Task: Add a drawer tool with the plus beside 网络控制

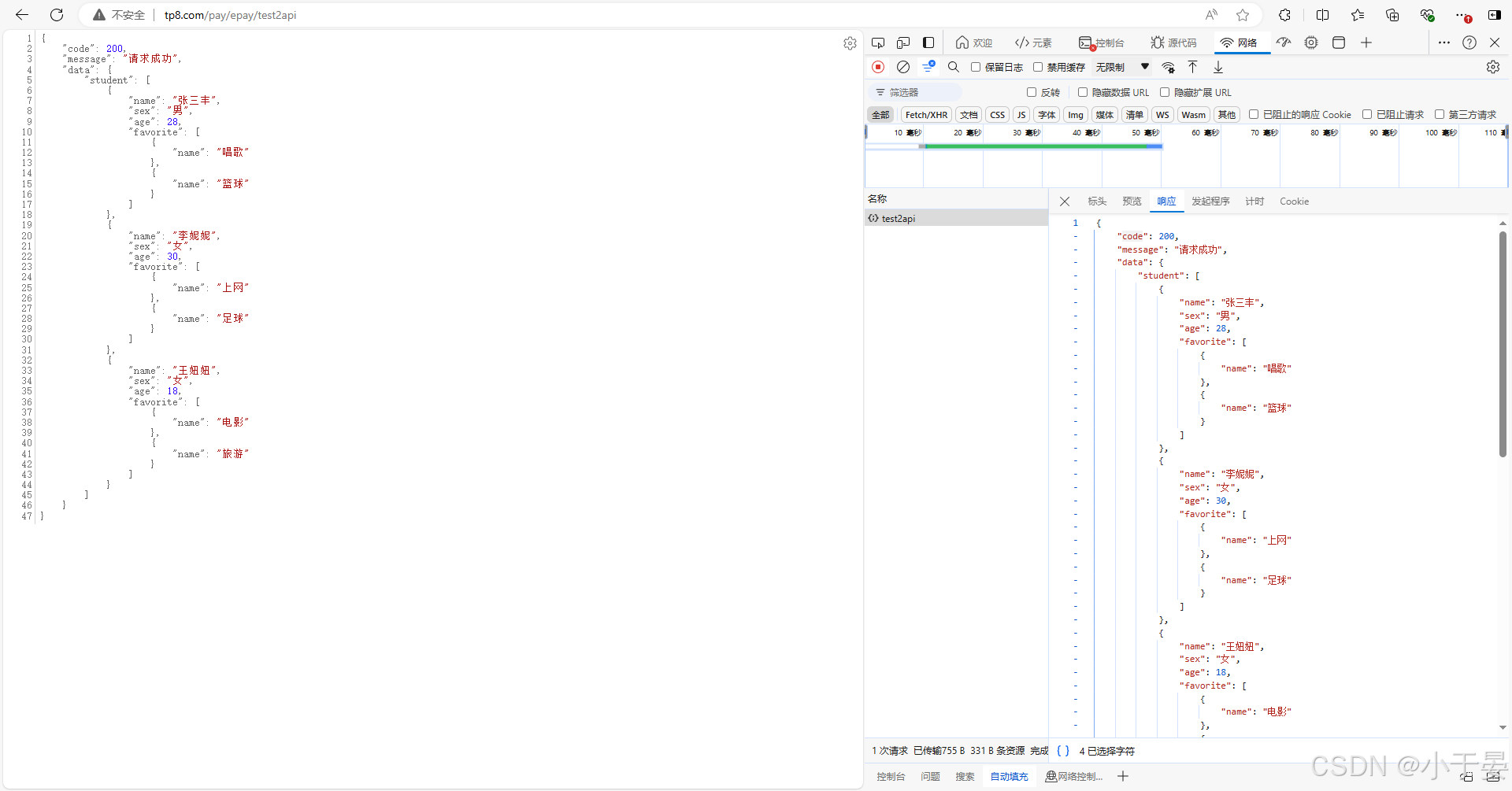Action: (x=1123, y=776)
